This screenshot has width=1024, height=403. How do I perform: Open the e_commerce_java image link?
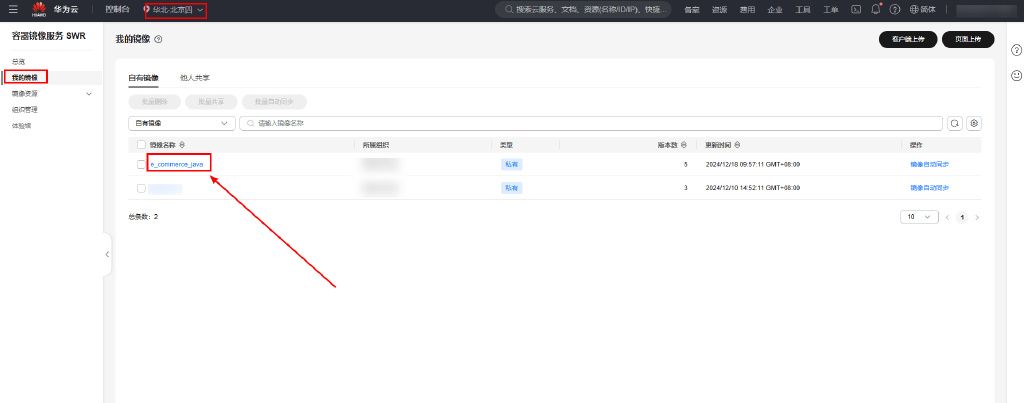[178, 165]
